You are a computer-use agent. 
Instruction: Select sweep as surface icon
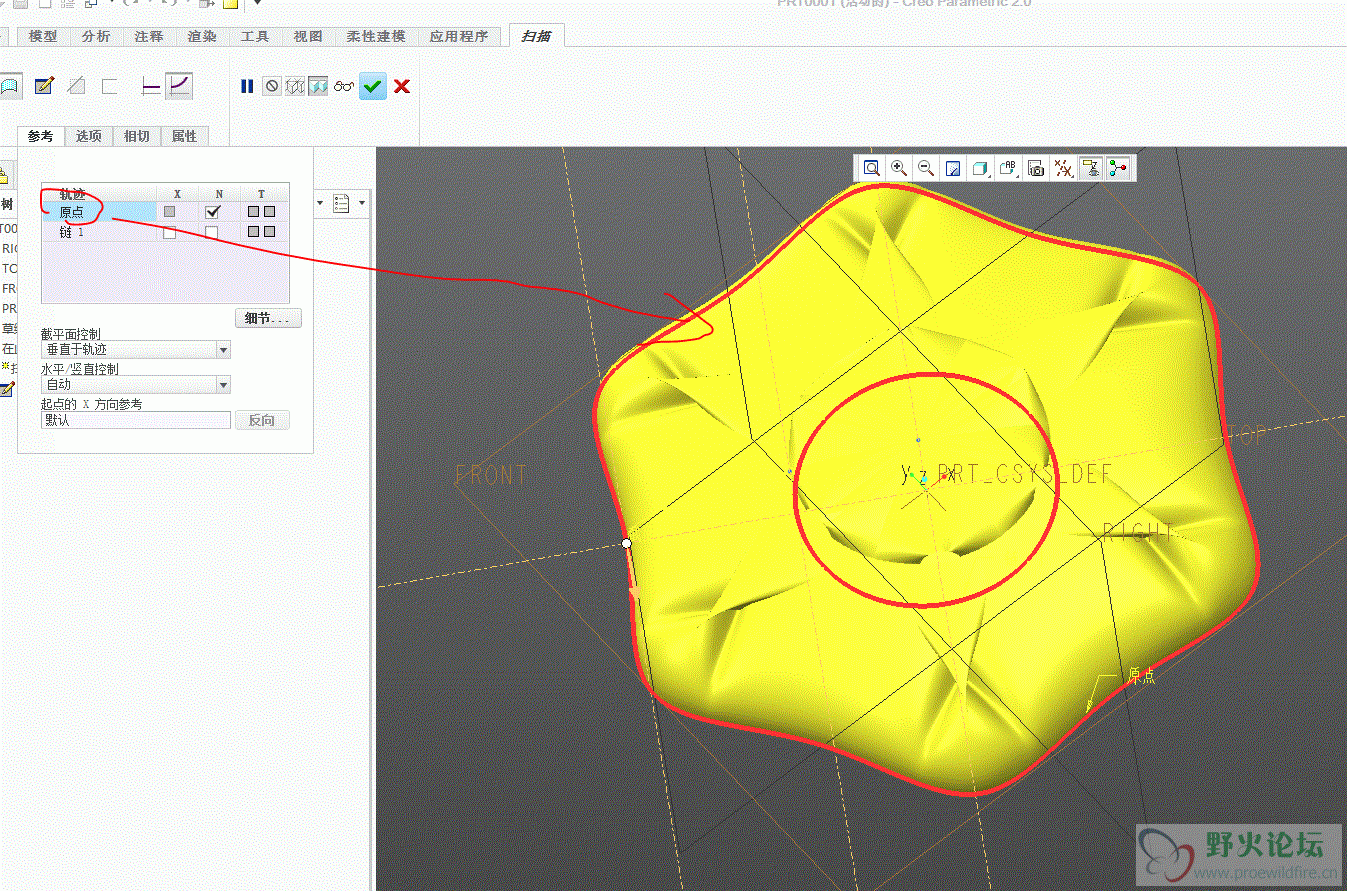[10, 87]
